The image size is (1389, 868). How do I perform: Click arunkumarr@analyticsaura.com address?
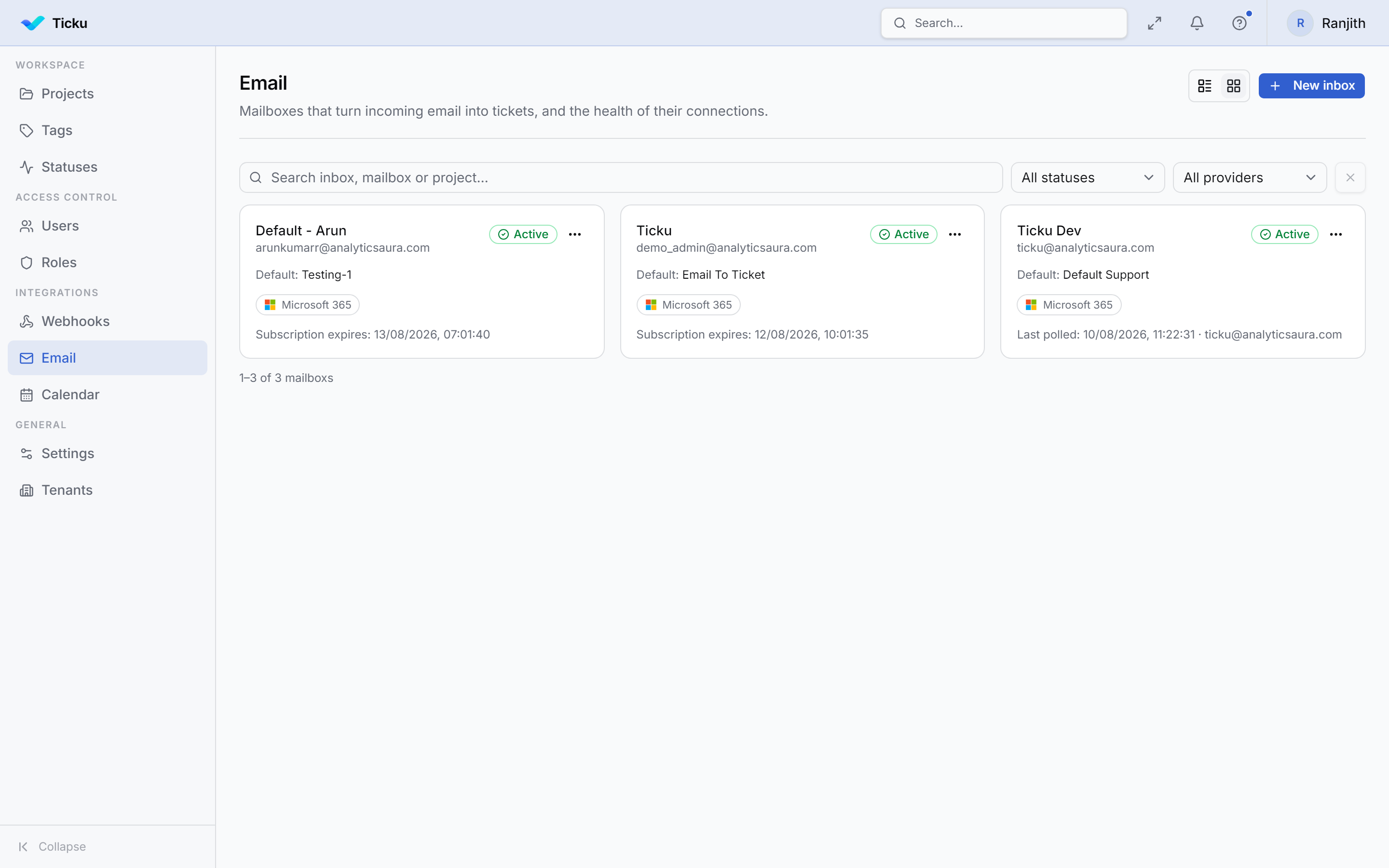(342, 248)
